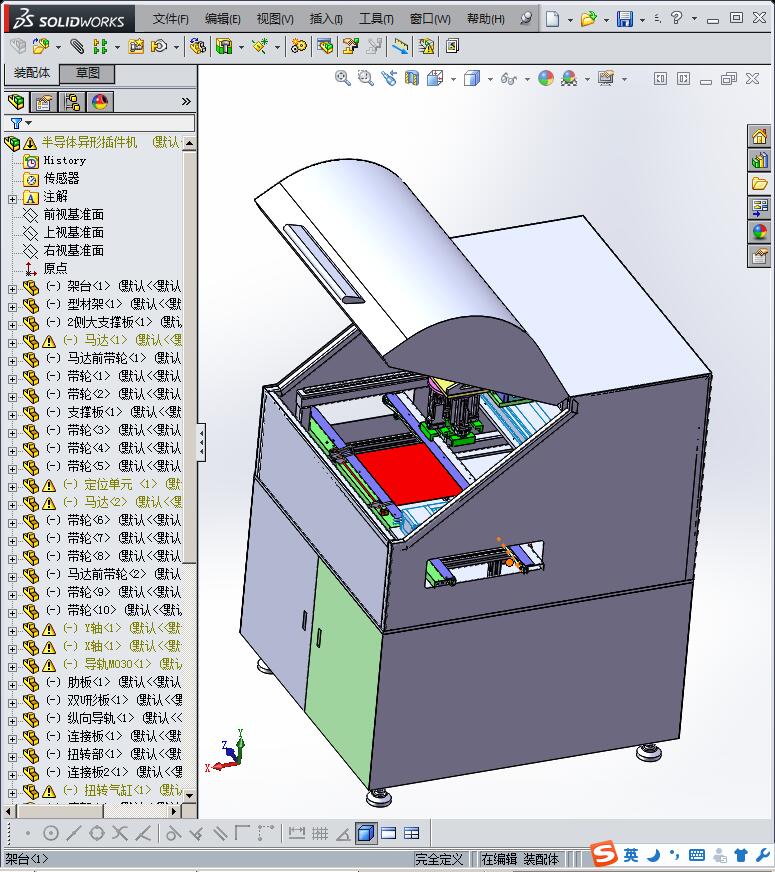Select 前视基准面 in the feature tree
Image resolution: width=775 pixels, height=872 pixels.
point(73,215)
